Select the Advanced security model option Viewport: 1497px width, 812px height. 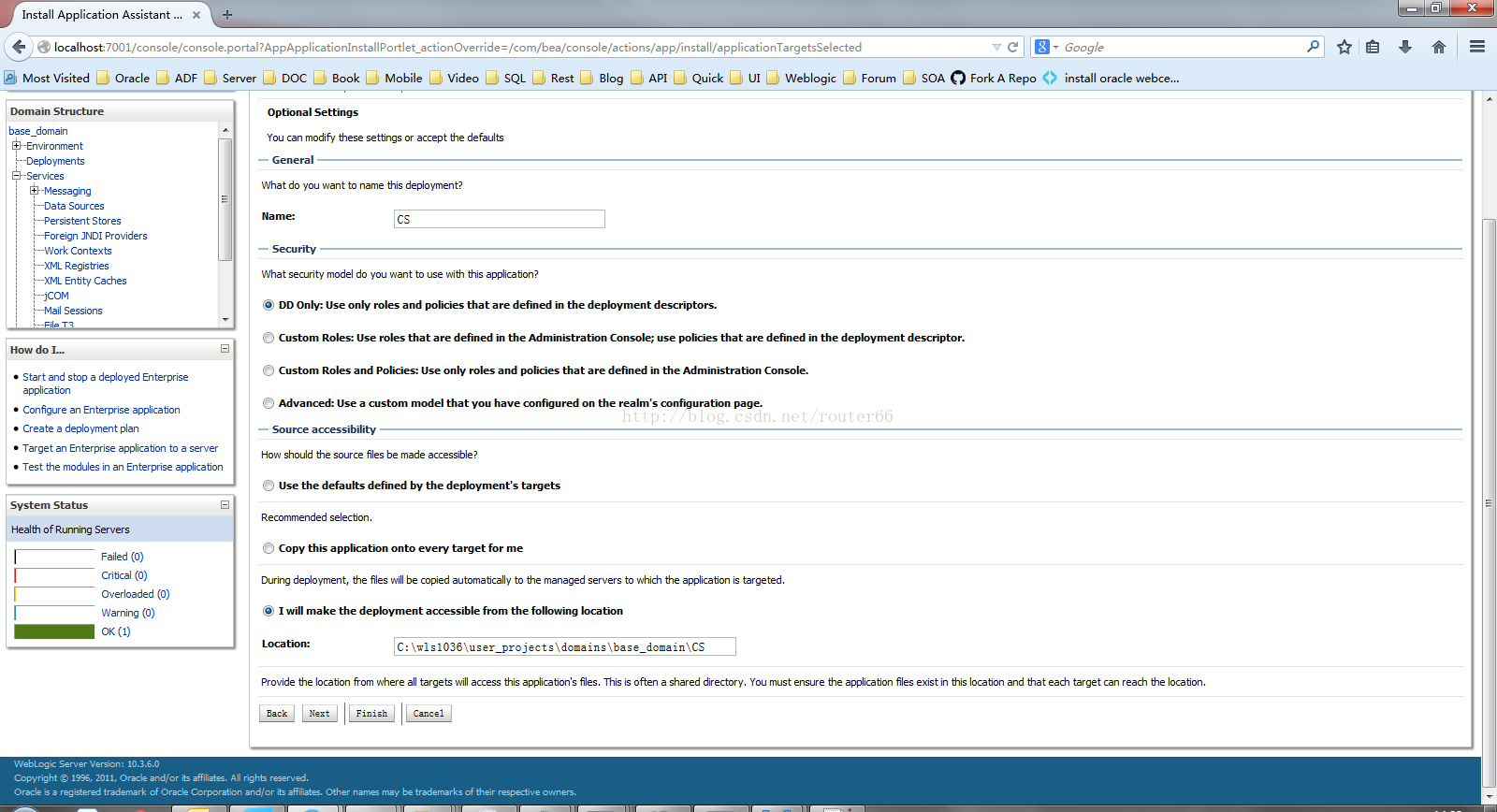pyautogui.click(x=269, y=403)
